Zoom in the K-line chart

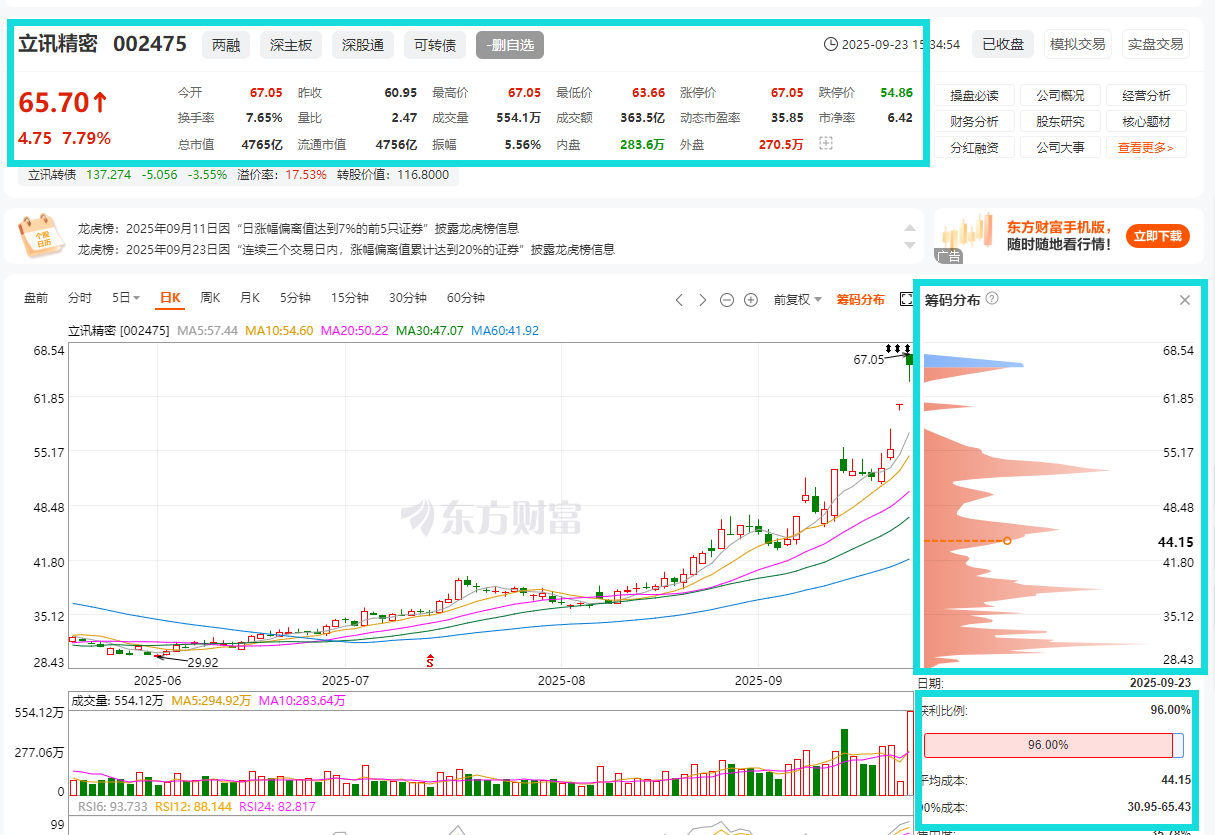(751, 299)
